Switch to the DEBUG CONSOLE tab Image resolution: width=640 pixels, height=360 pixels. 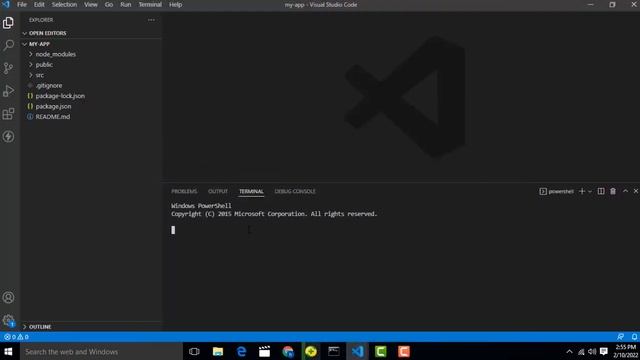pyautogui.click(x=295, y=191)
